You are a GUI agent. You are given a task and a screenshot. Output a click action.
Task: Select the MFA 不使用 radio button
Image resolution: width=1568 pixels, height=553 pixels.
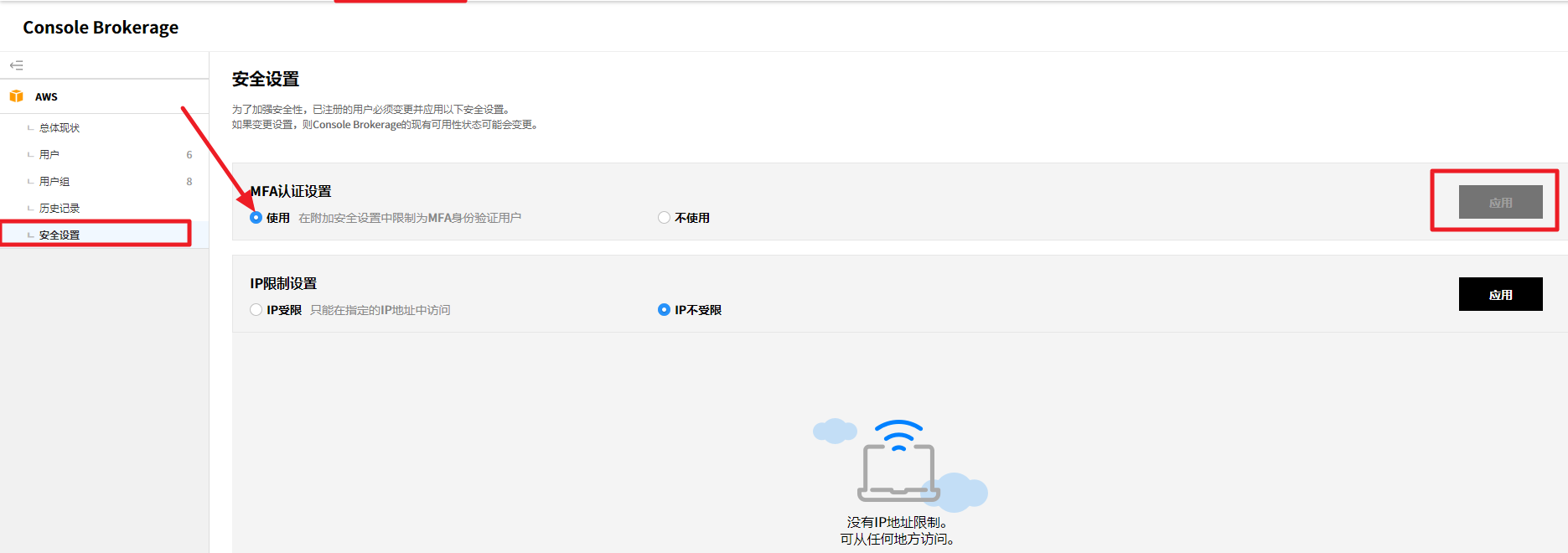665,218
